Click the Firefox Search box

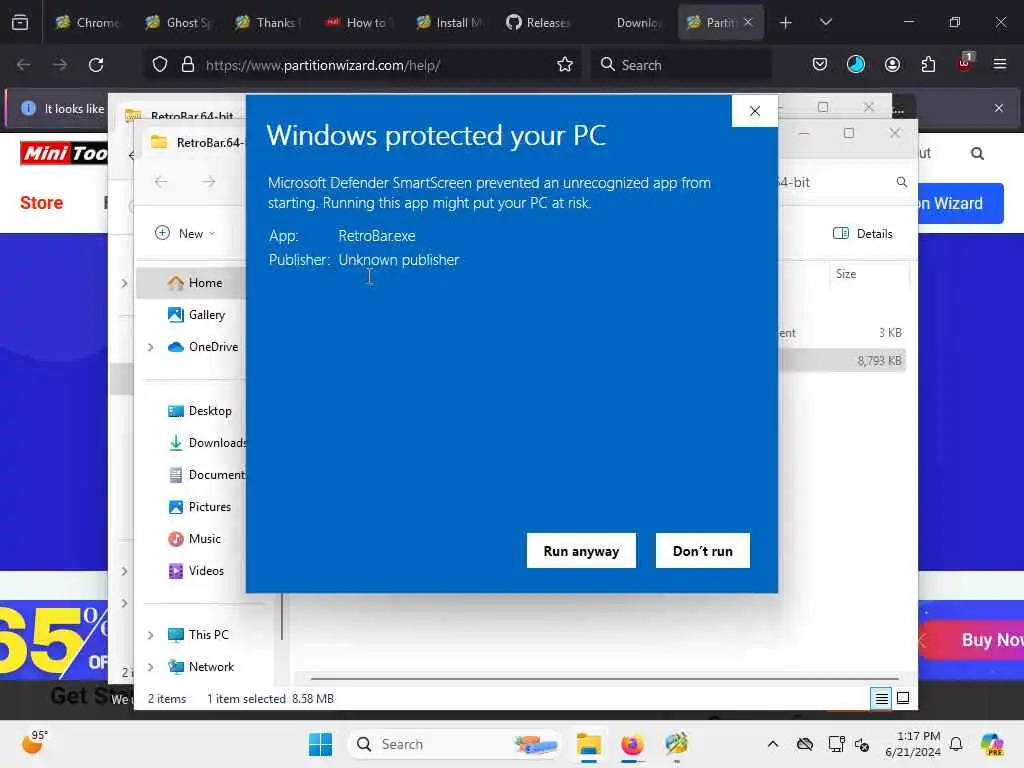681,65
